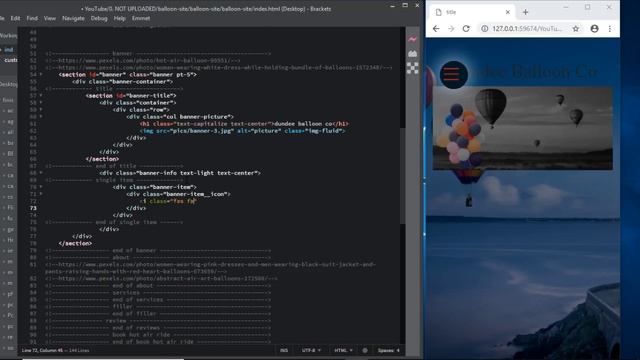The width and height of the screenshot is (640, 360).
Task: Go back in the Chrome browser
Action: [x=436, y=29]
